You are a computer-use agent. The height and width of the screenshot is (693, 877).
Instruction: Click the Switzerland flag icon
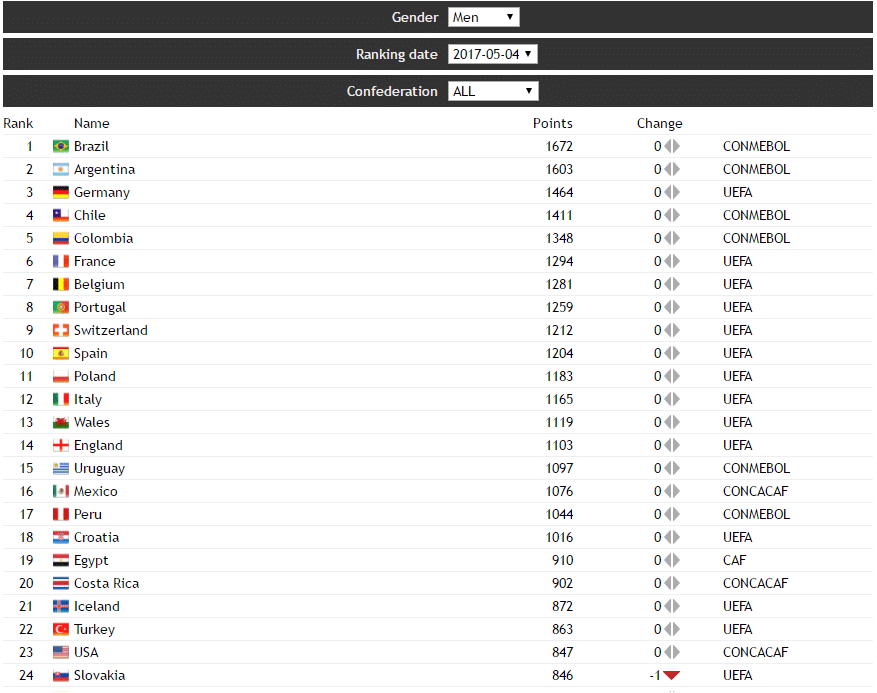(60, 330)
